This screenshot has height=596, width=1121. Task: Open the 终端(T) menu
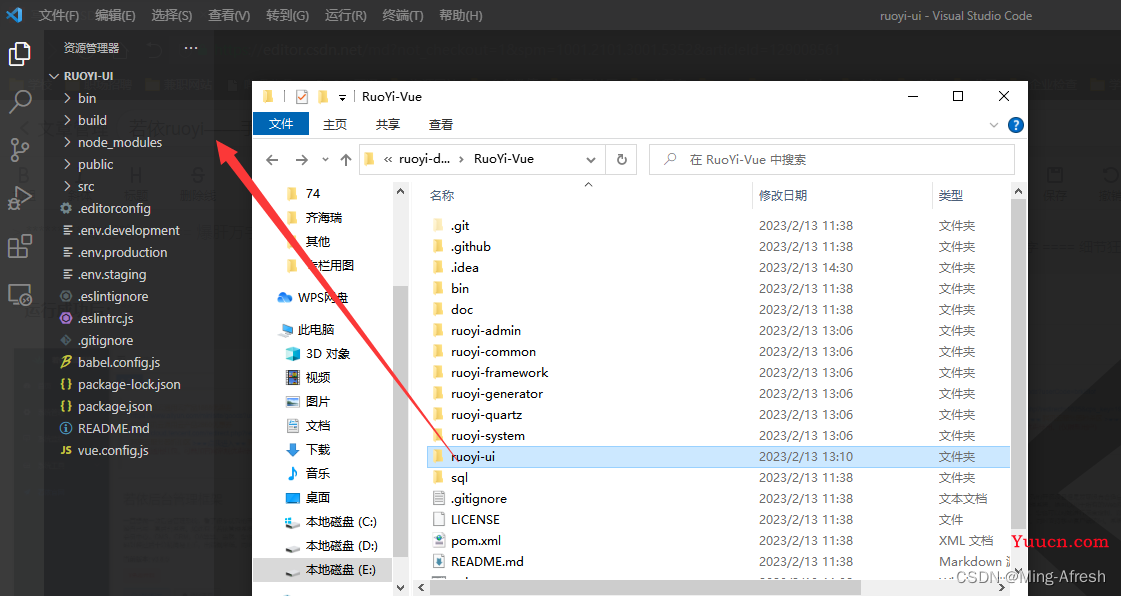403,16
